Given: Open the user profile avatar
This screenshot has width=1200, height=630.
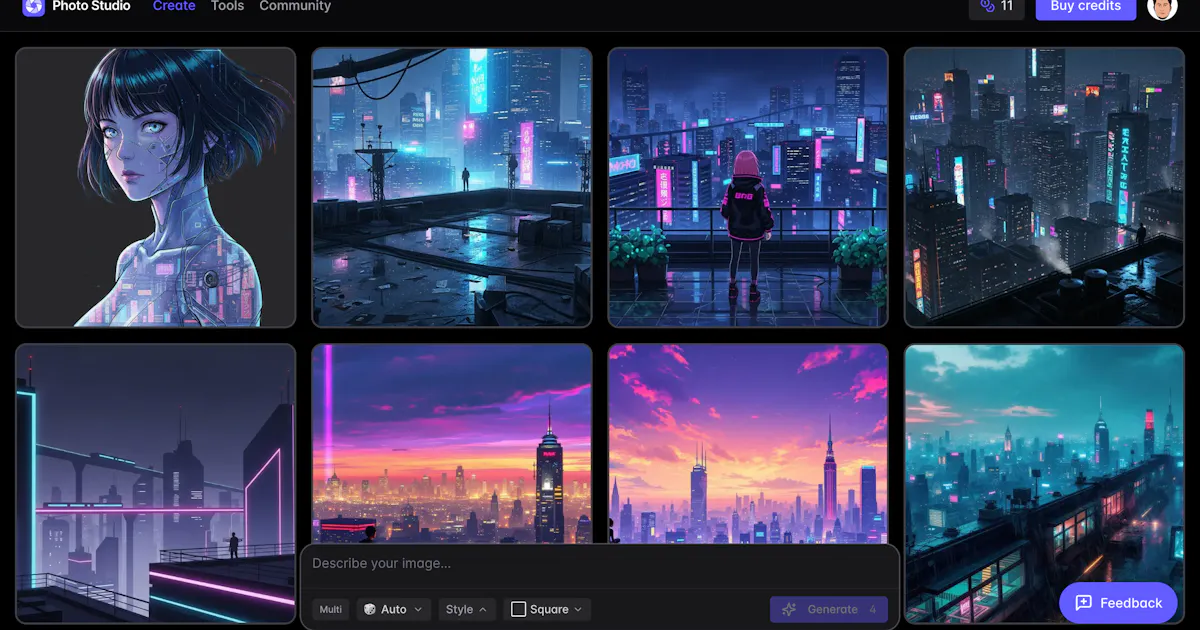Looking at the screenshot, I should tap(1163, 7).
